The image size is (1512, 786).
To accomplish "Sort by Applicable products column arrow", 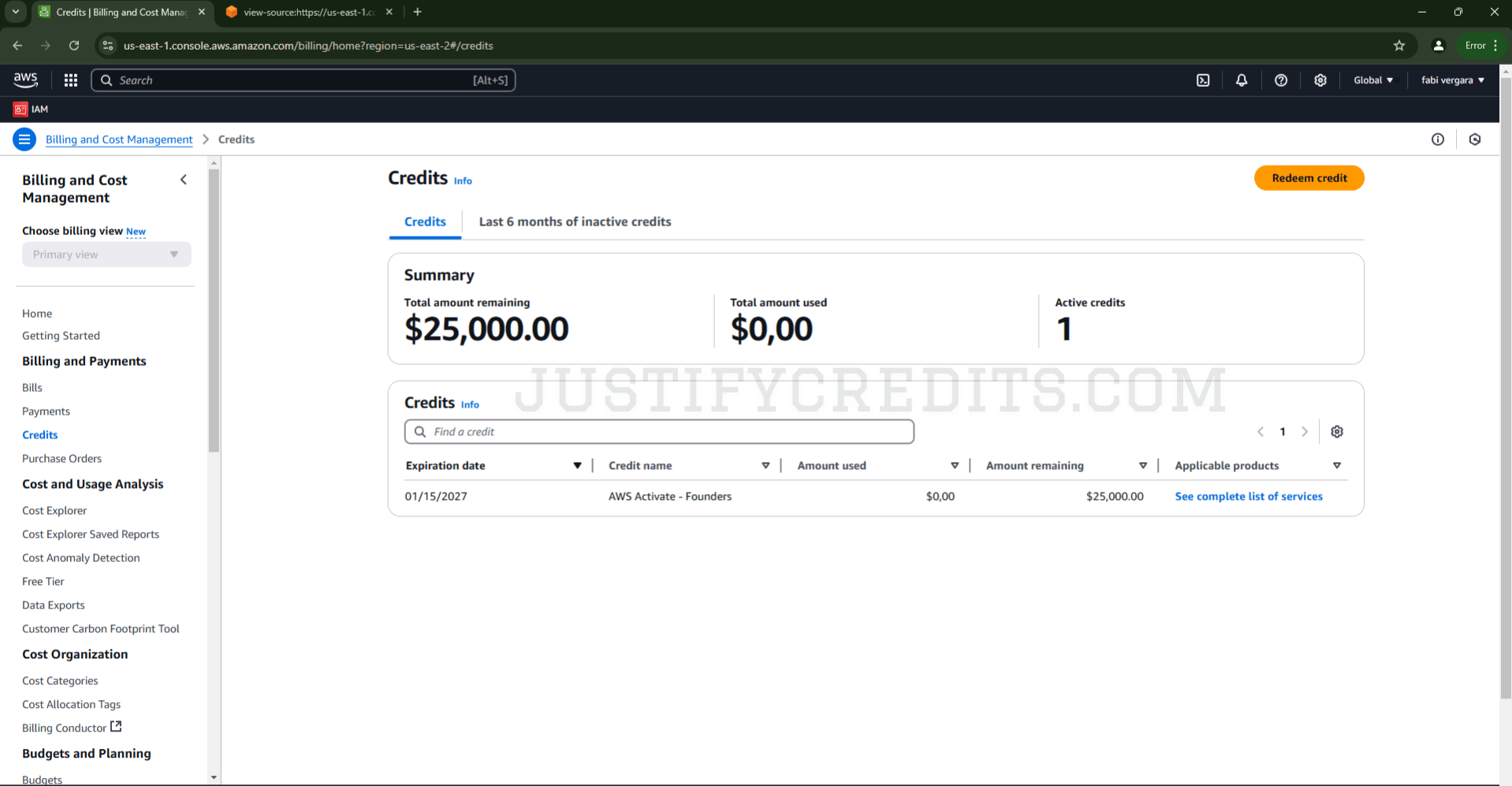I will tap(1337, 466).
